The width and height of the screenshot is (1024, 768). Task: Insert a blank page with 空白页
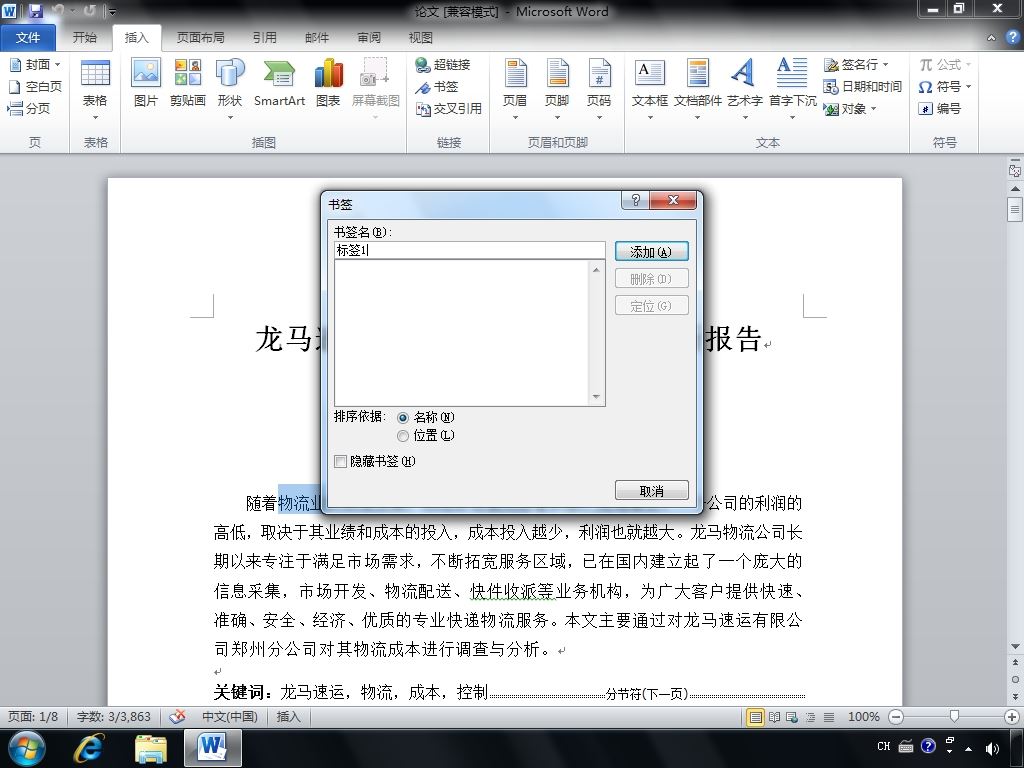(x=36, y=86)
